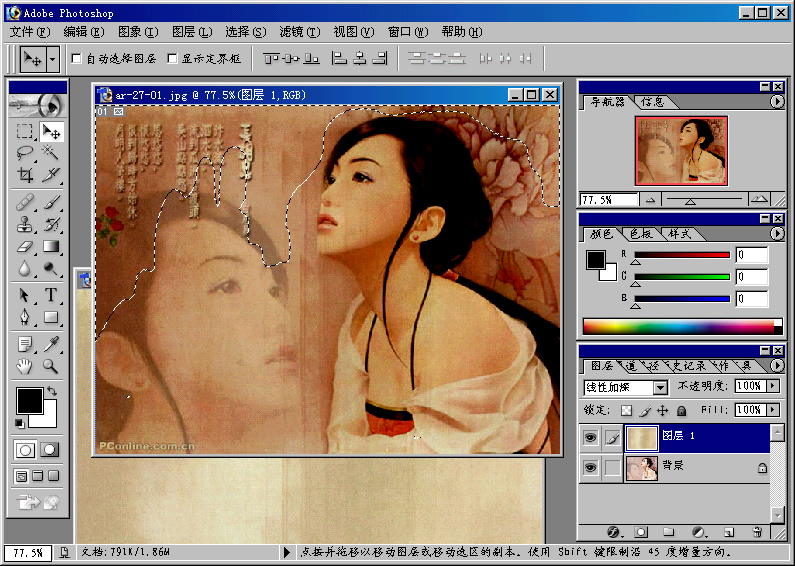This screenshot has height=566, width=795.
Task: Click Navigator zoom percentage field
Action: tap(608, 200)
